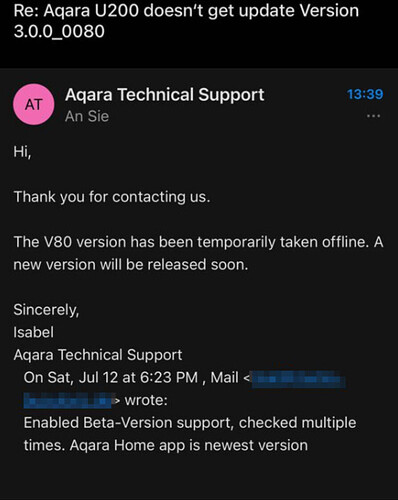Tap the pink AT sender avatar
The width and height of the screenshot is (398, 500).
(x=34, y=105)
